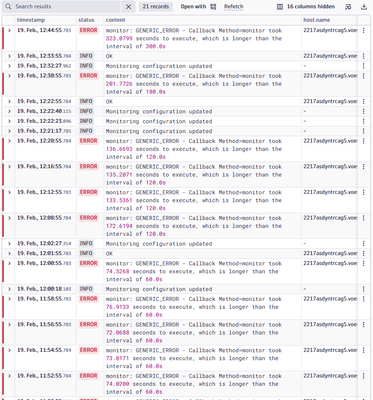373x400 pixels.
Task: Open row menu for the 12:44:55 record
Action: [x=363, y=30]
